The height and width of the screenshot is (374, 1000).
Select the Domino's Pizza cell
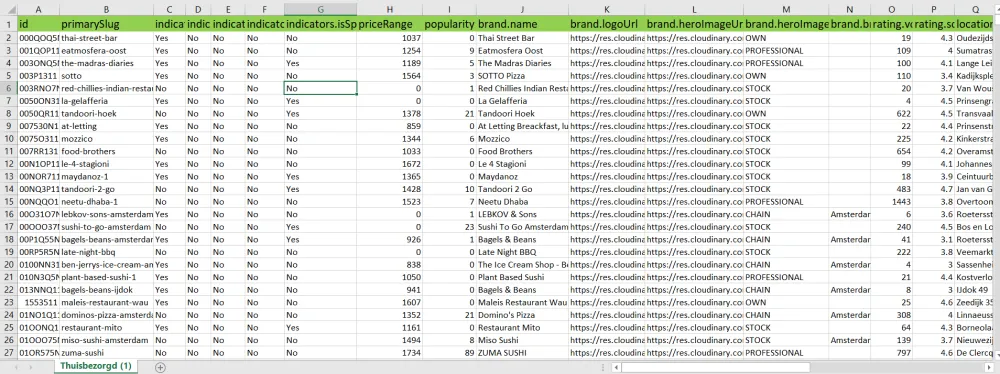[x=522, y=315]
